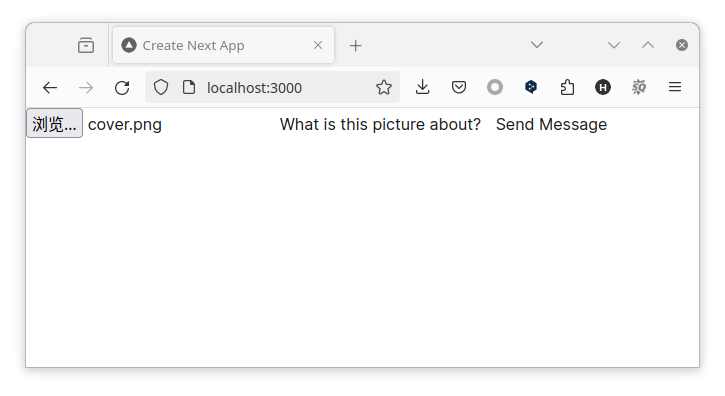The width and height of the screenshot is (725, 396).
Task: Click the black H extension icon
Action: pos(603,87)
